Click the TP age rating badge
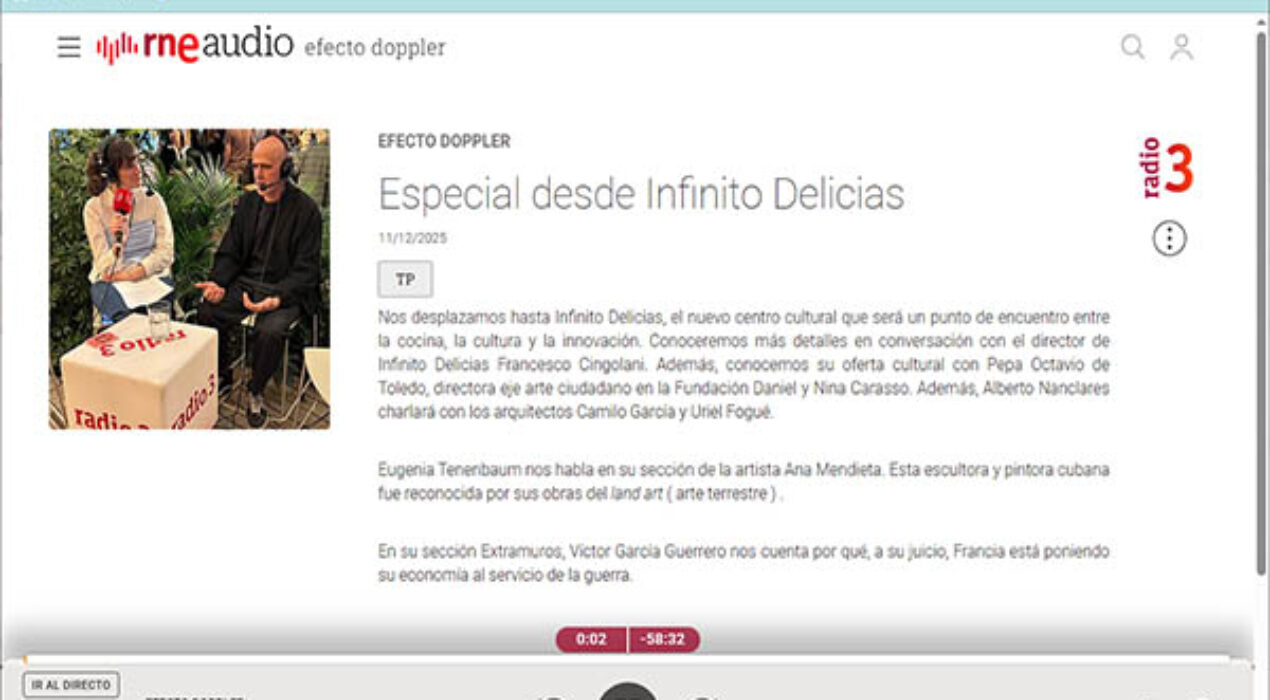 (405, 280)
